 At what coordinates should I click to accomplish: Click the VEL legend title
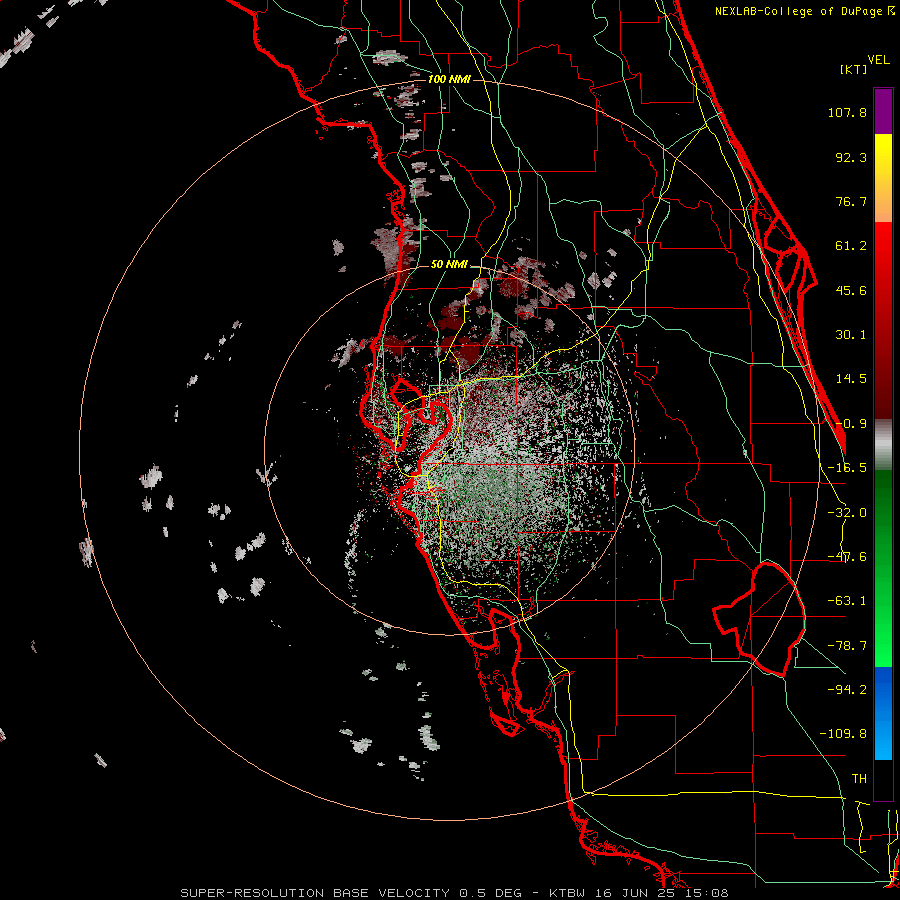tap(878, 60)
